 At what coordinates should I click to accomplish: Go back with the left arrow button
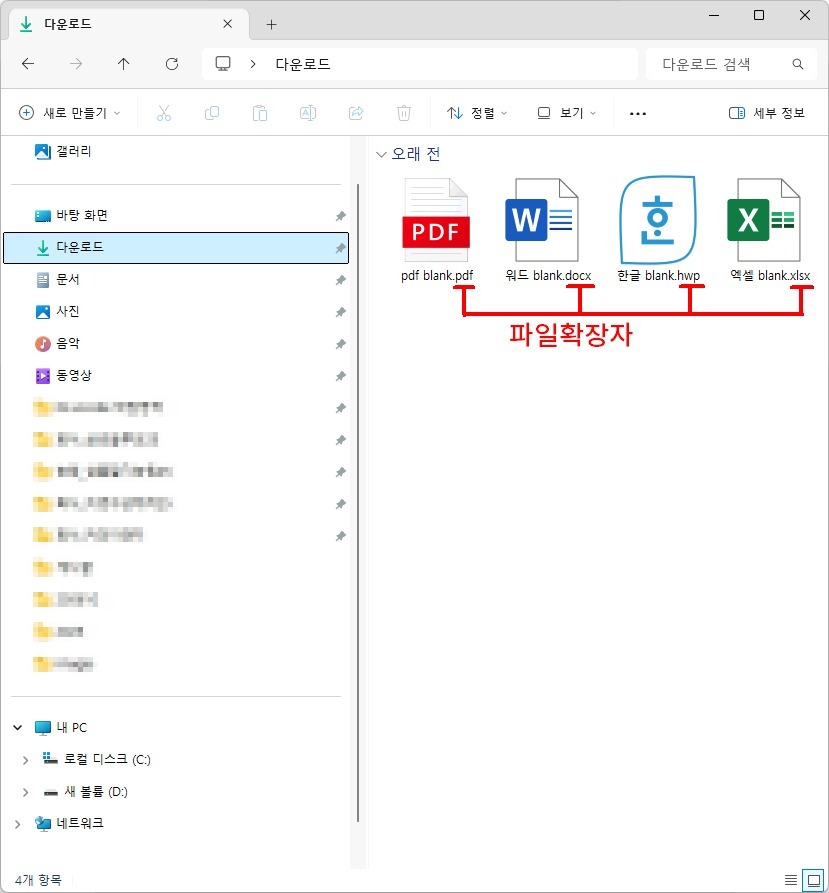point(28,64)
